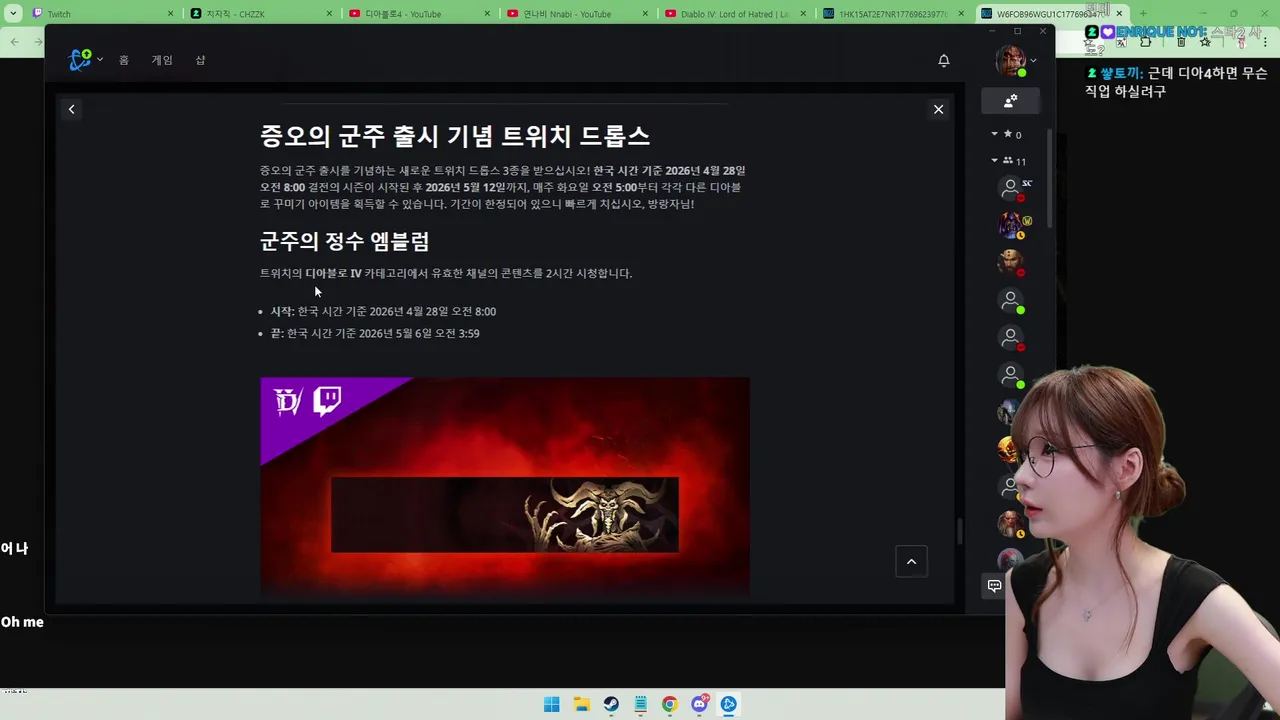Open the Notepad taskbar icon

click(641, 704)
